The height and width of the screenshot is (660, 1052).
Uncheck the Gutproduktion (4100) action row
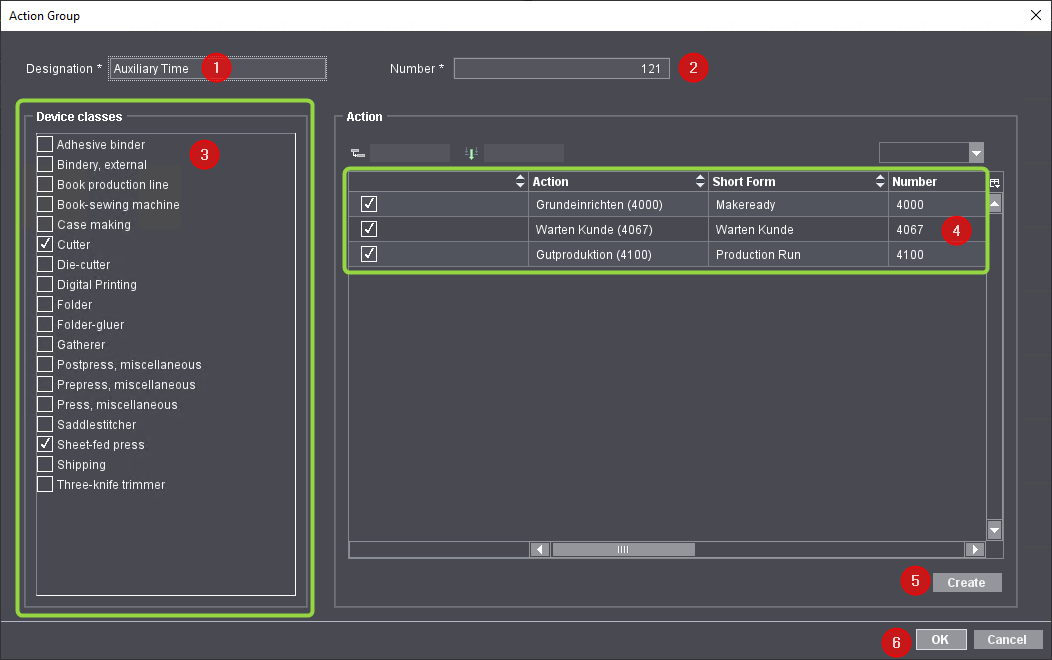click(x=369, y=254)
